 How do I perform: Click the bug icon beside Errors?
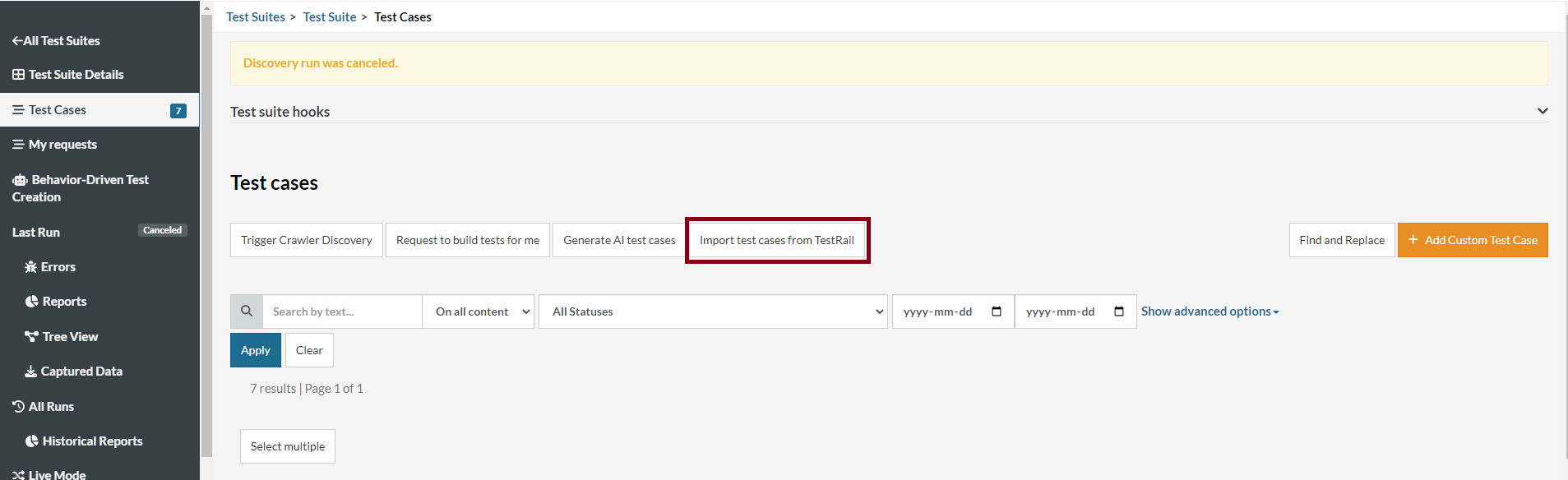pyautogui.click(x=31, y=267)
